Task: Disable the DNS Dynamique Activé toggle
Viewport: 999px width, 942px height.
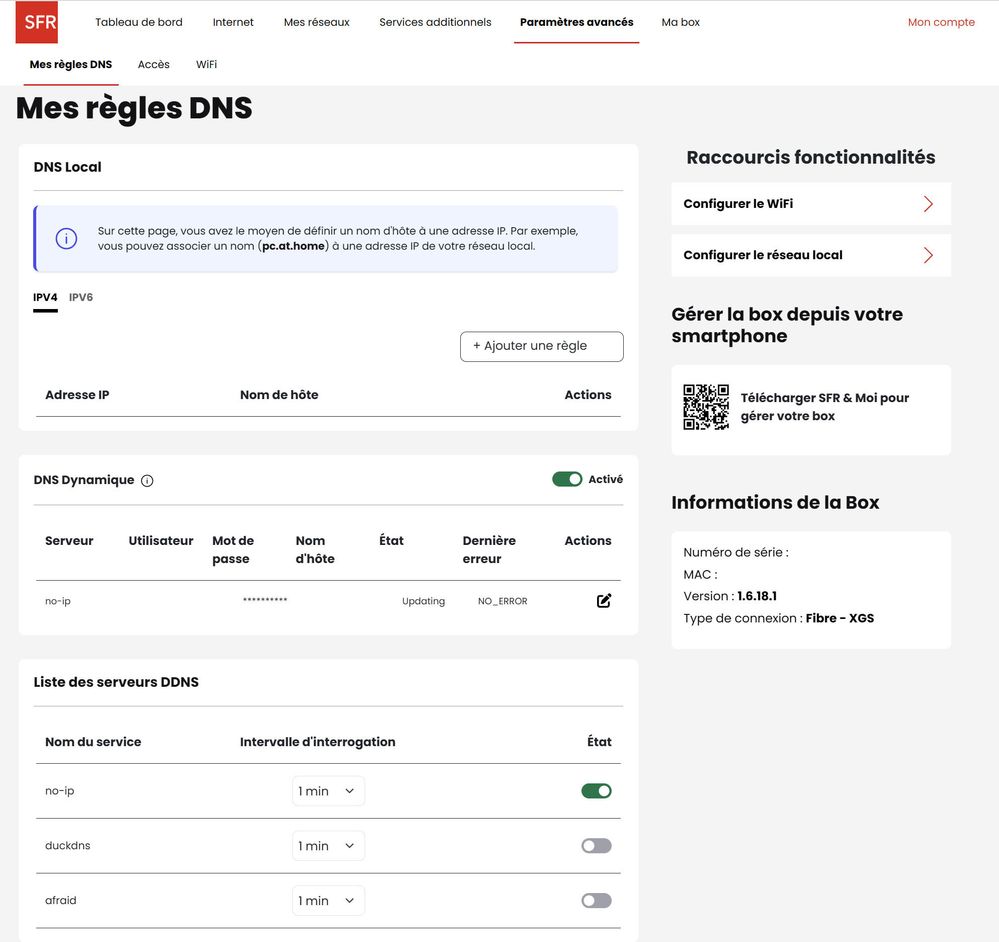Action: (567, 479)
